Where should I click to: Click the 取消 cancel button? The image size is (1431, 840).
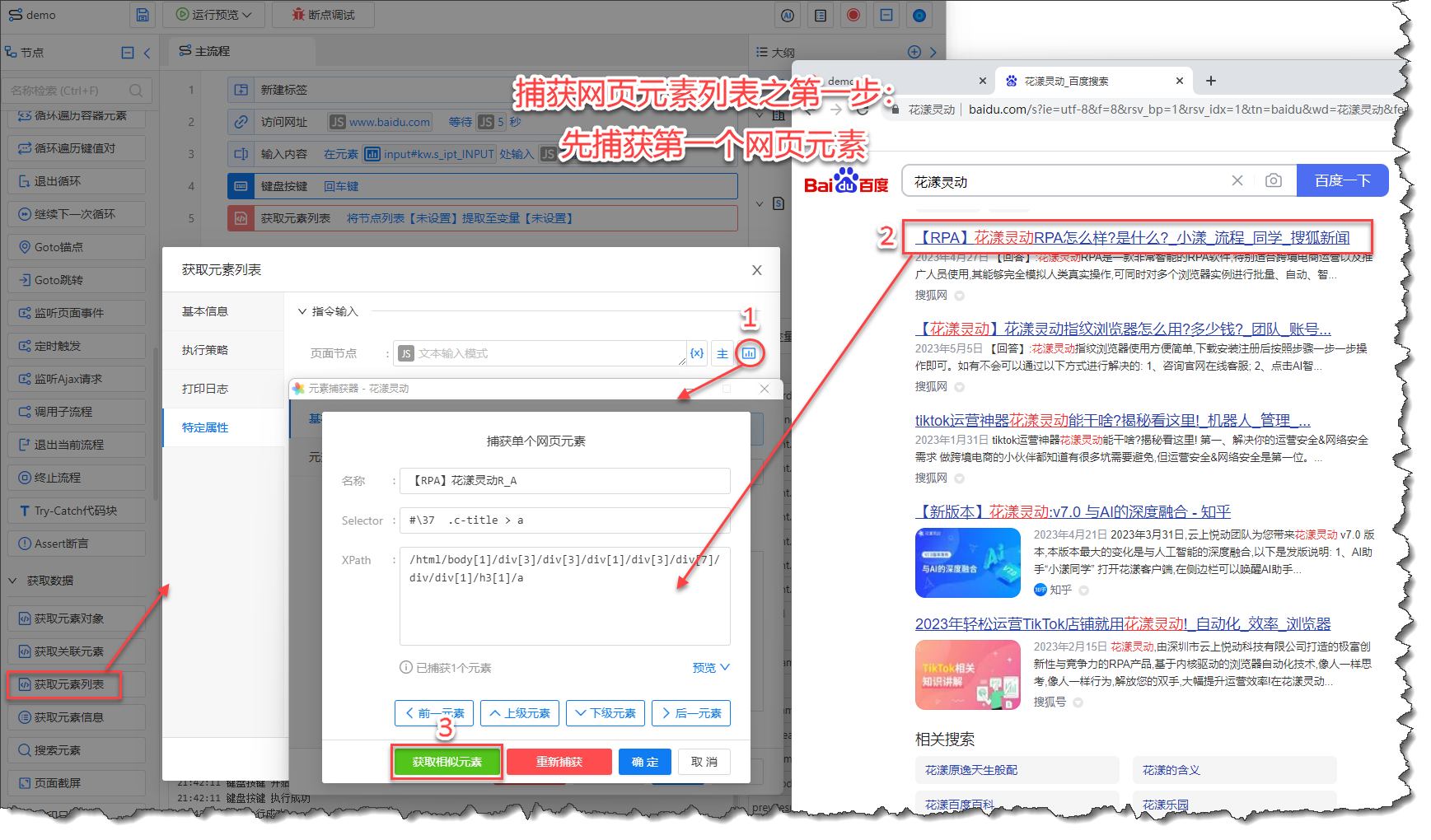coord(704,762)
